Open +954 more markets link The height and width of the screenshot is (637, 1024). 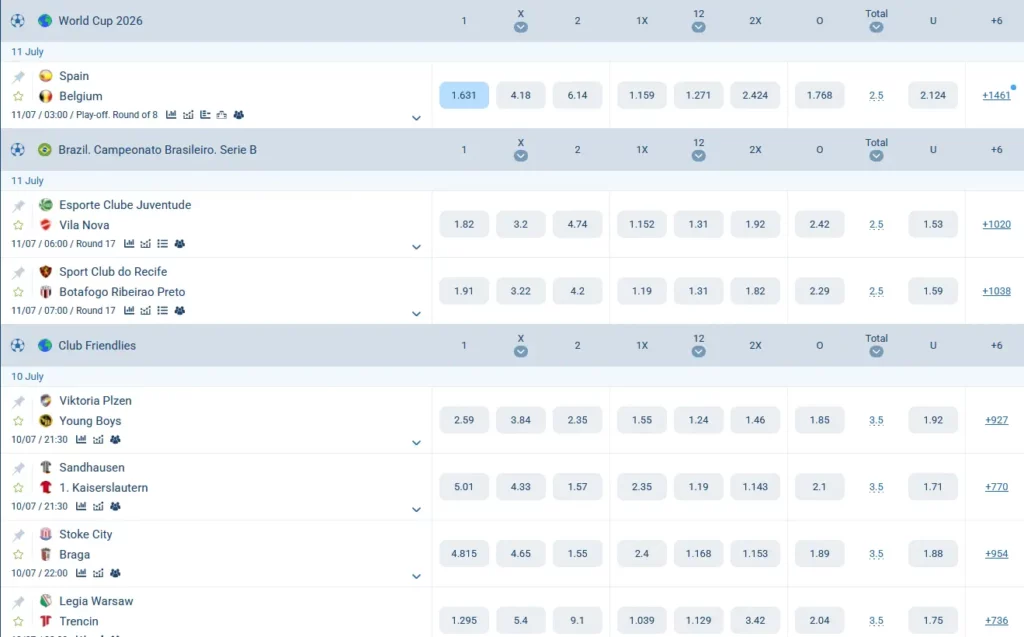coord(996,553)
